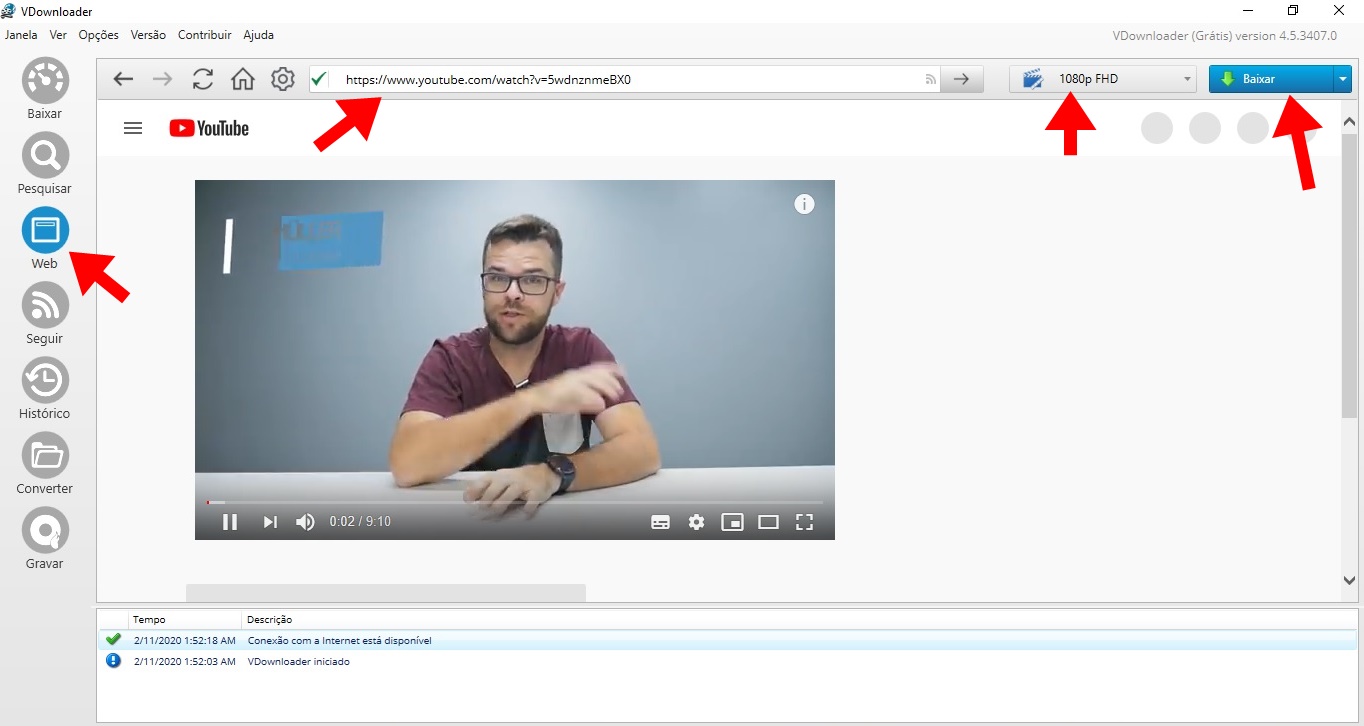Click the video progress bar
Image resolution: width=1364 pixels, height=726 pixels.
coord(515,502)
